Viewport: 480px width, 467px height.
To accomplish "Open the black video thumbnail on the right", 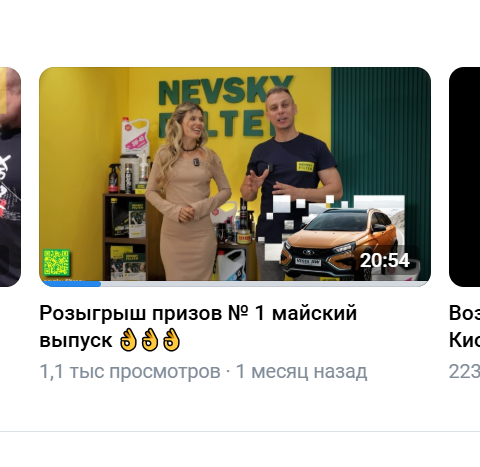I will pos(465,177).
